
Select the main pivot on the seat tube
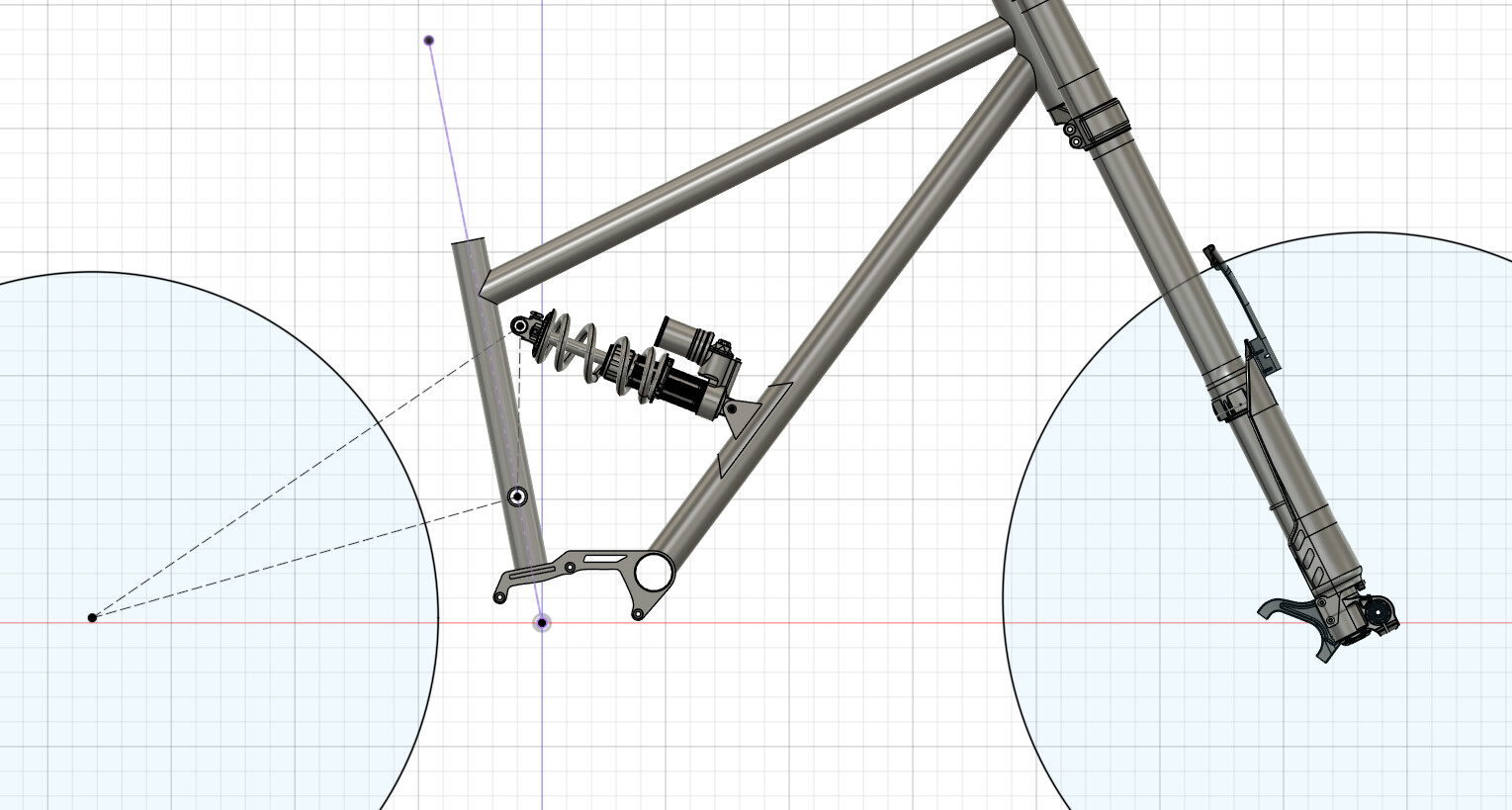[x=516, y=496]
